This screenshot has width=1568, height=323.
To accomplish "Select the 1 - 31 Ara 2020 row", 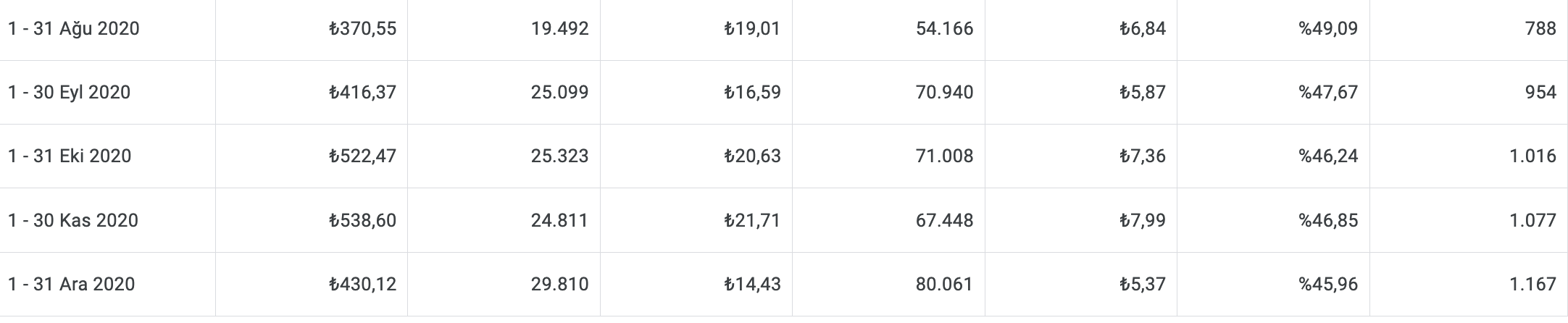I will [x=784, y=284].
